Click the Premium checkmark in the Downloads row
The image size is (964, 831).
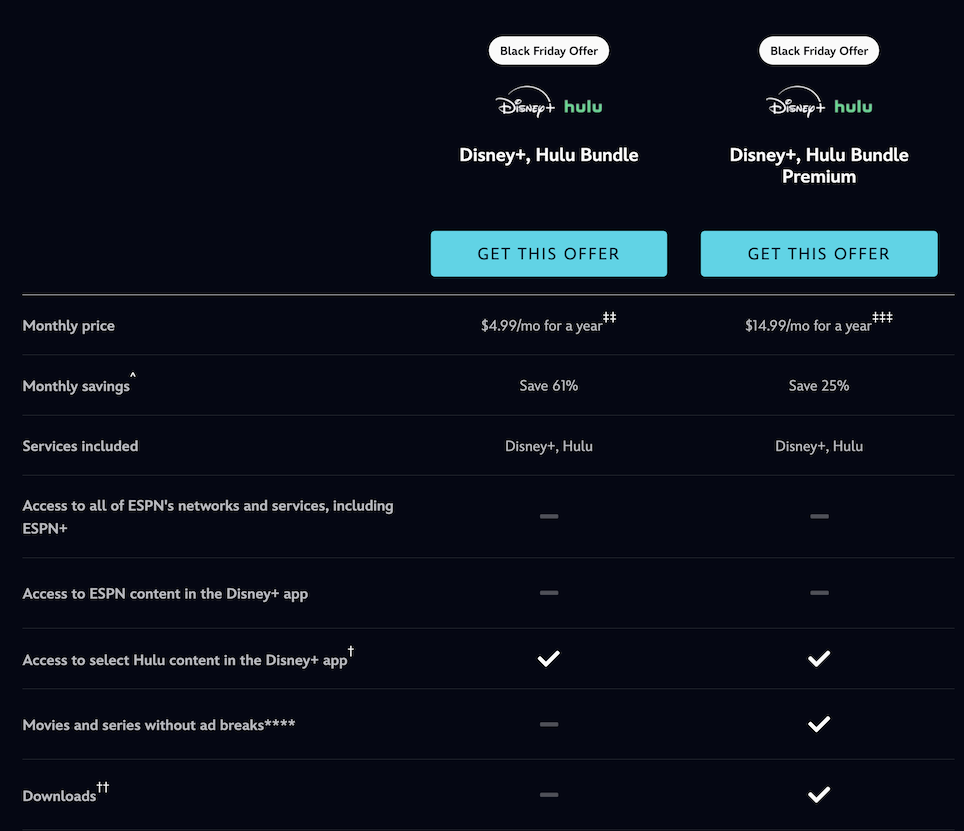[x=819, y=794]
